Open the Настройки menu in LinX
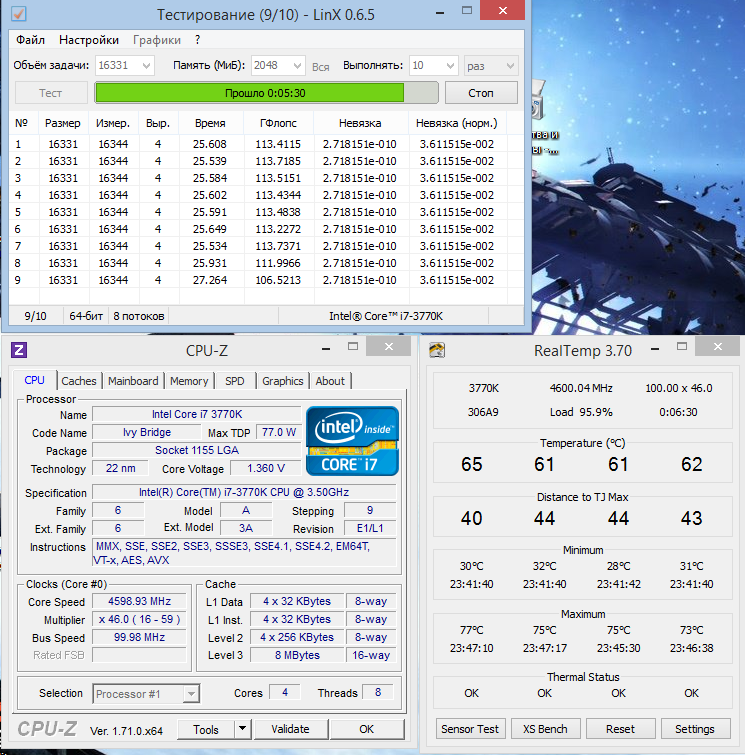The height and width of the screenshot is (755, 745). coord(89,40)
